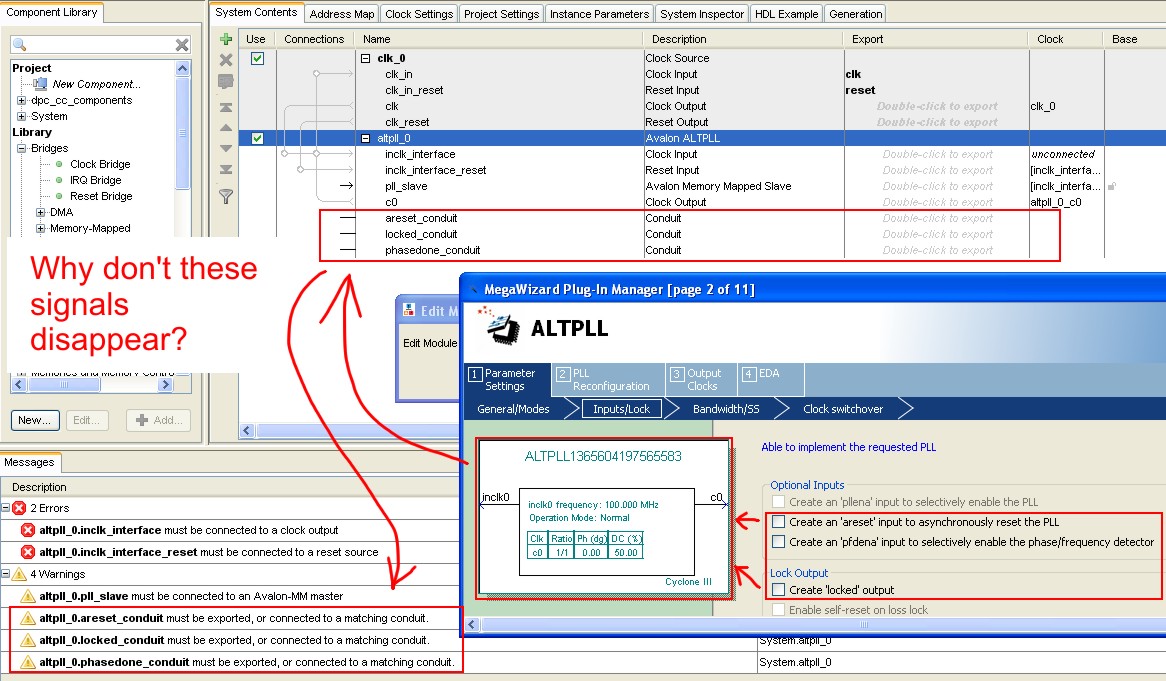Expand the Memory-Mapped library node
1166x681 pixels.
(x=40, y=228)
